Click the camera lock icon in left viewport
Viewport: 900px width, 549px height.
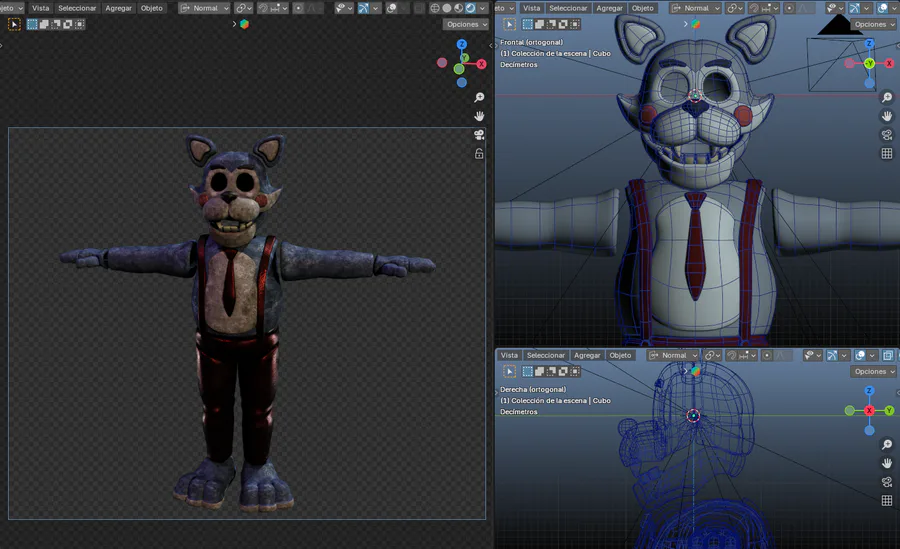[x=479, y=154]
